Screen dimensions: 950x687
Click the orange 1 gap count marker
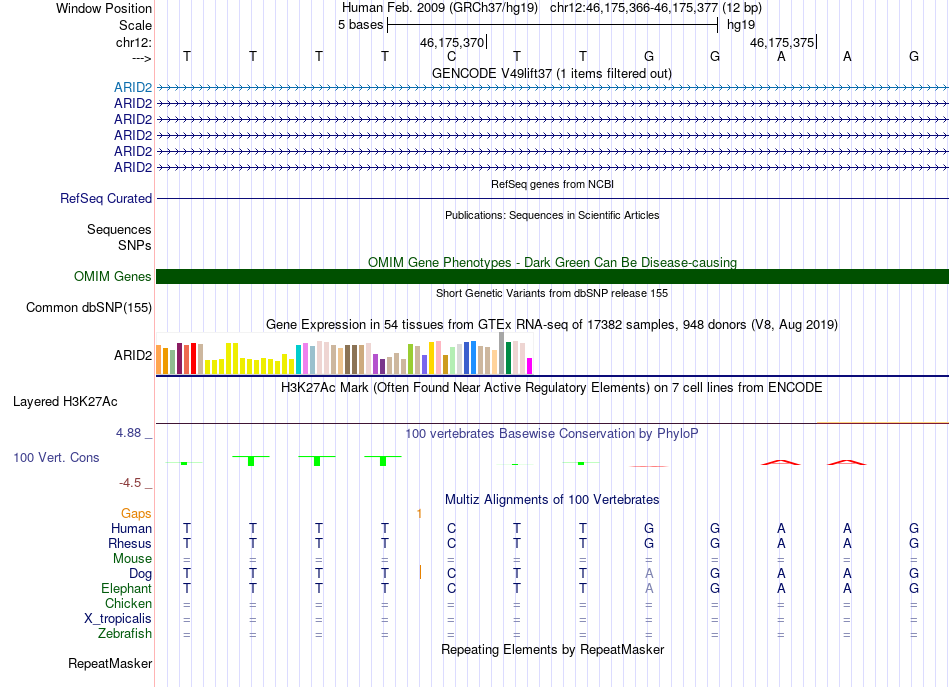click(x=419, y=514)
